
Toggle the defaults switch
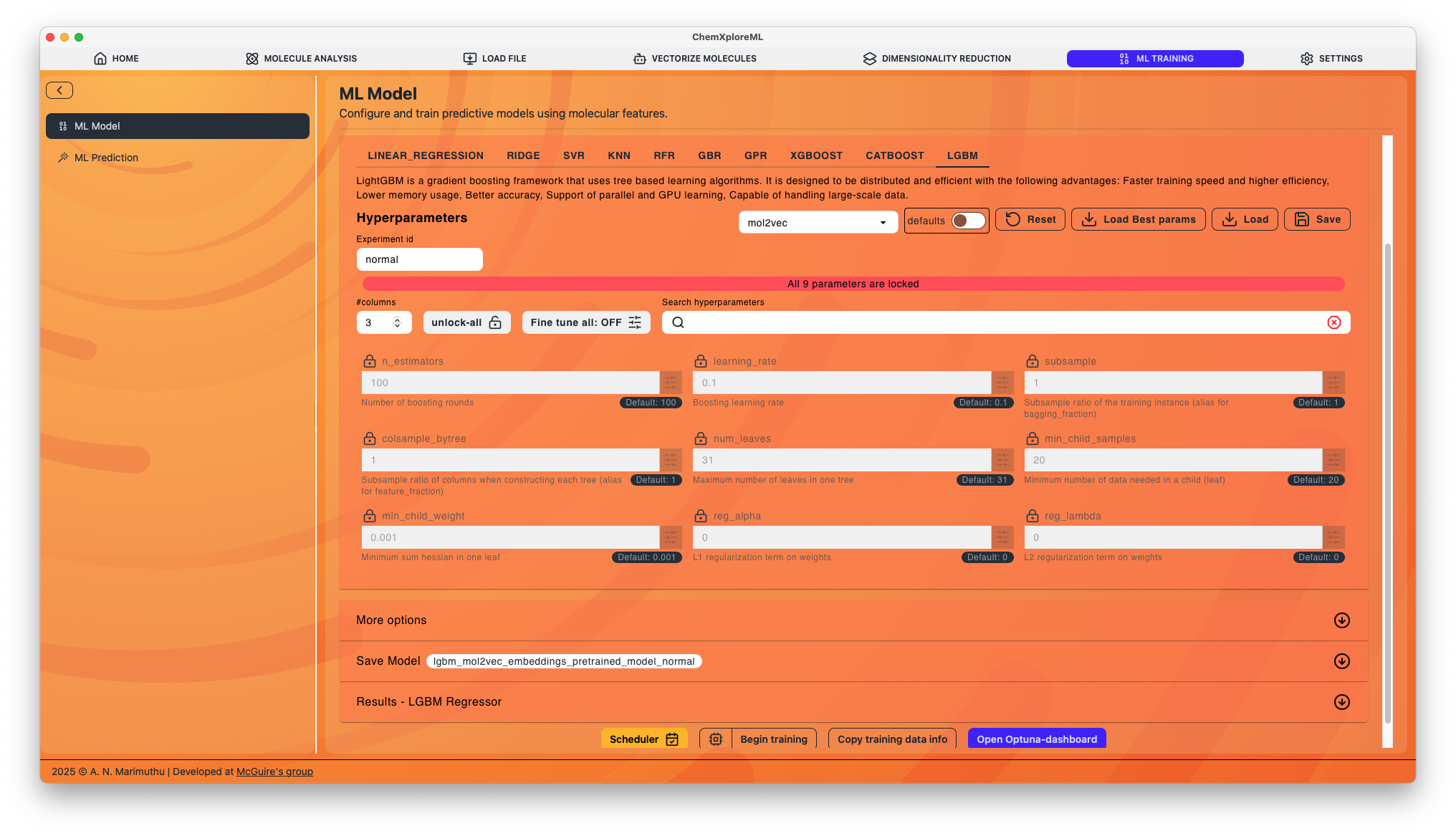click(968, 221)
